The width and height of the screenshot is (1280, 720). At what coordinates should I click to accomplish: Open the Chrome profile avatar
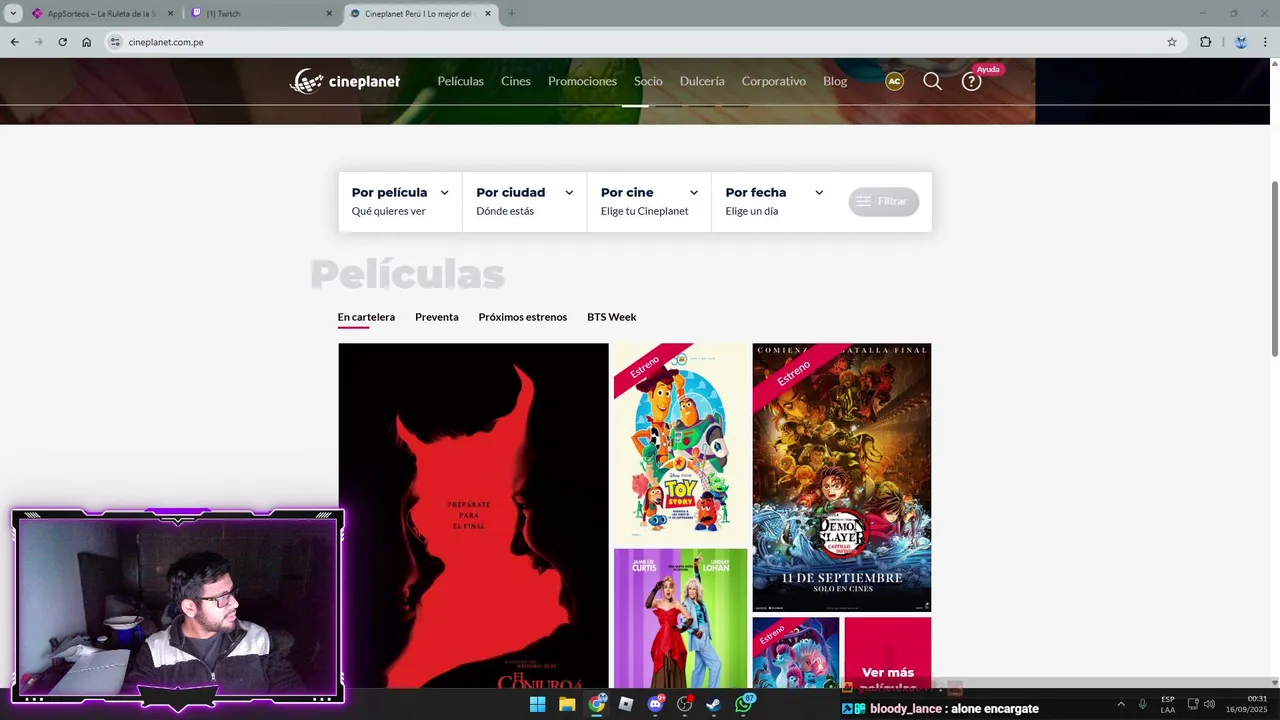1241,42
